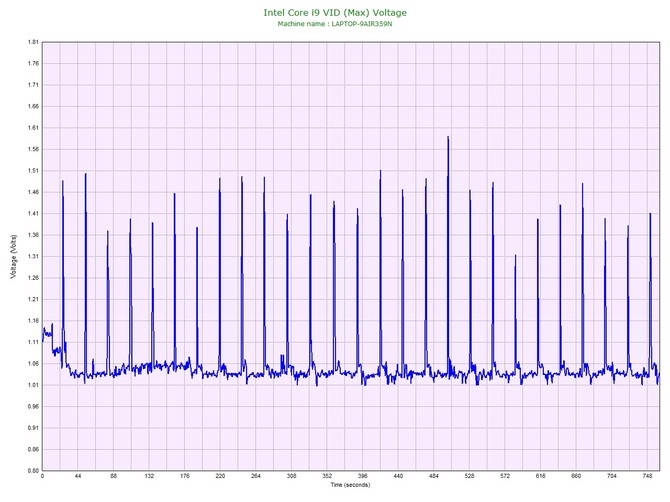The image size is (670, 502).
Task: Click the 1.26 y-axis value
Action: [33, 278]
